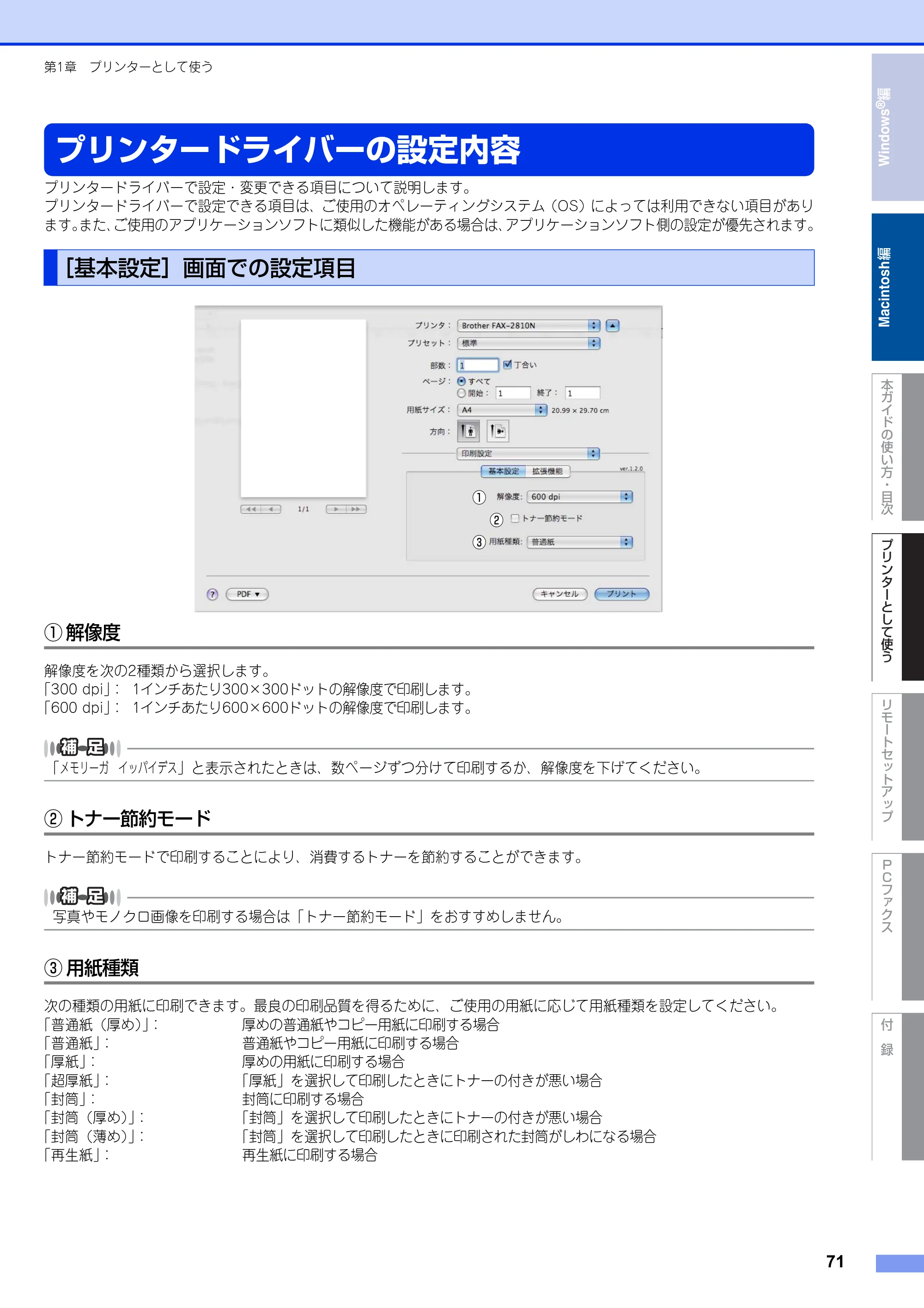Click the version label "ver.1.2.0"
924x1308 pixels.
(631, 469)
